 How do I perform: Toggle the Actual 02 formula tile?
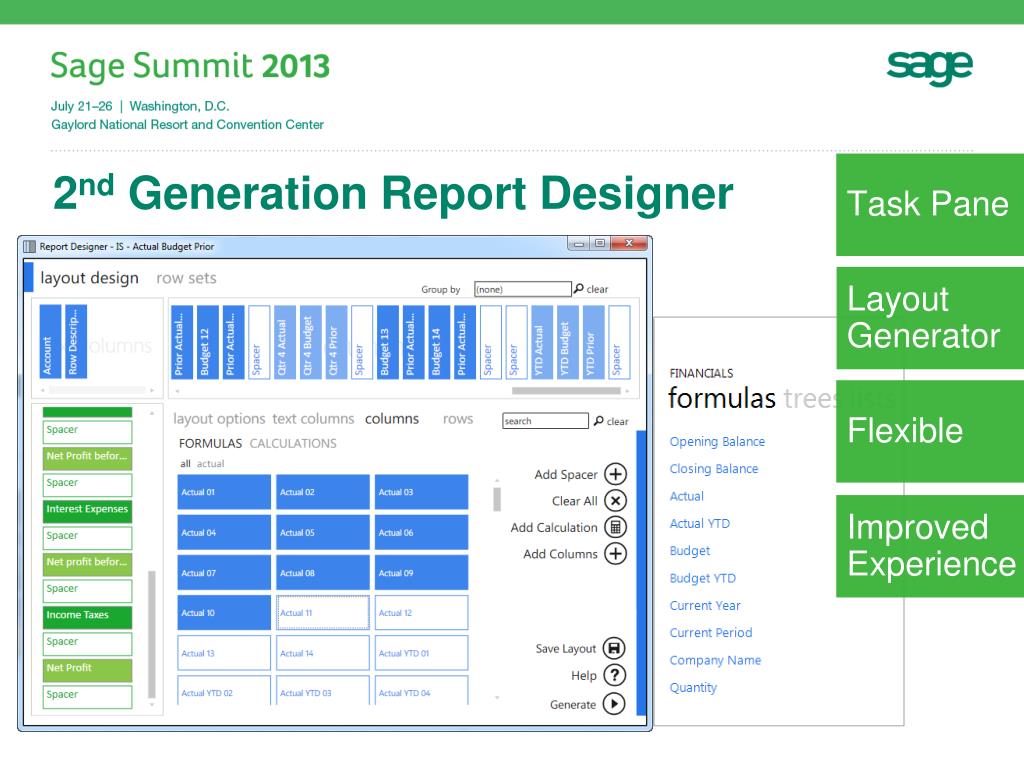click(323, 492)
